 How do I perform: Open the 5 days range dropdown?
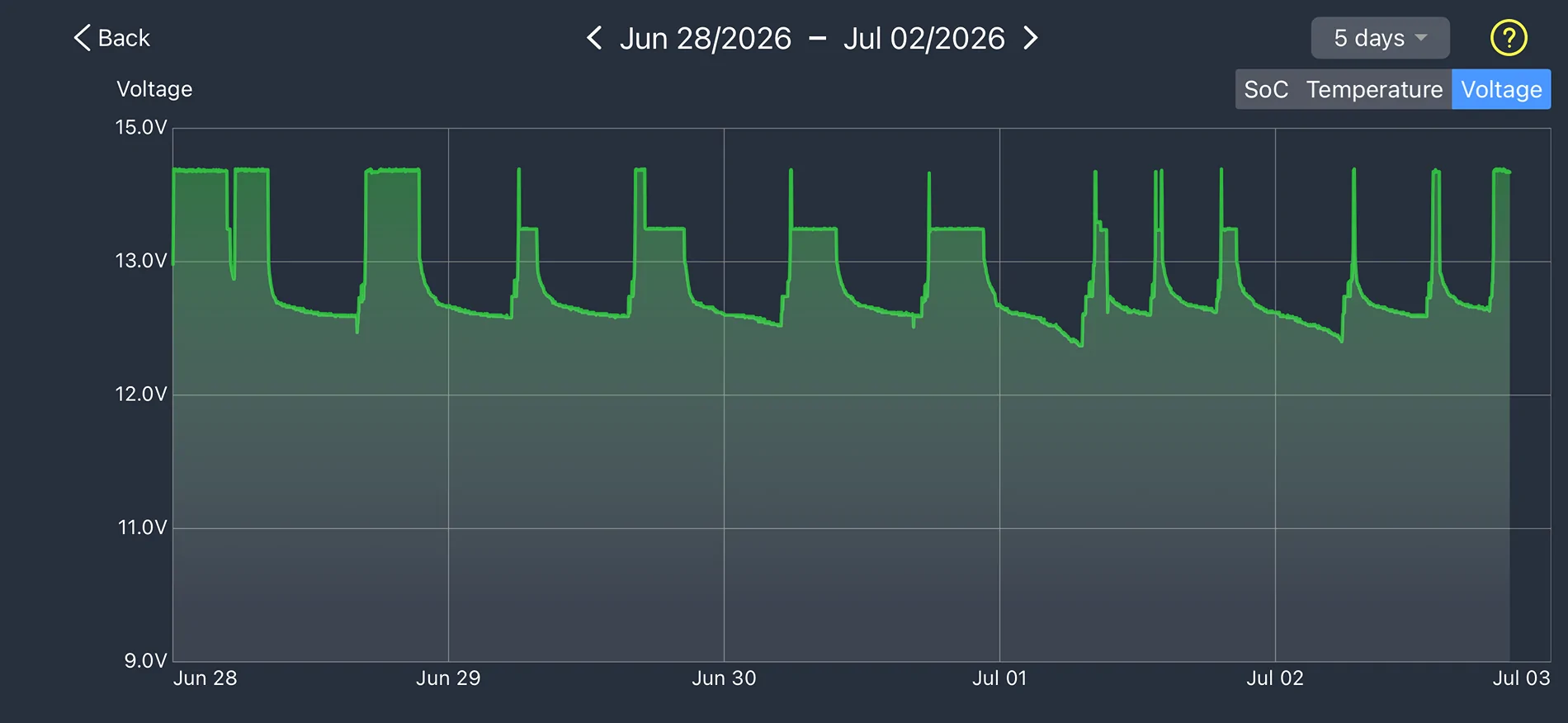coord(1380,38)
